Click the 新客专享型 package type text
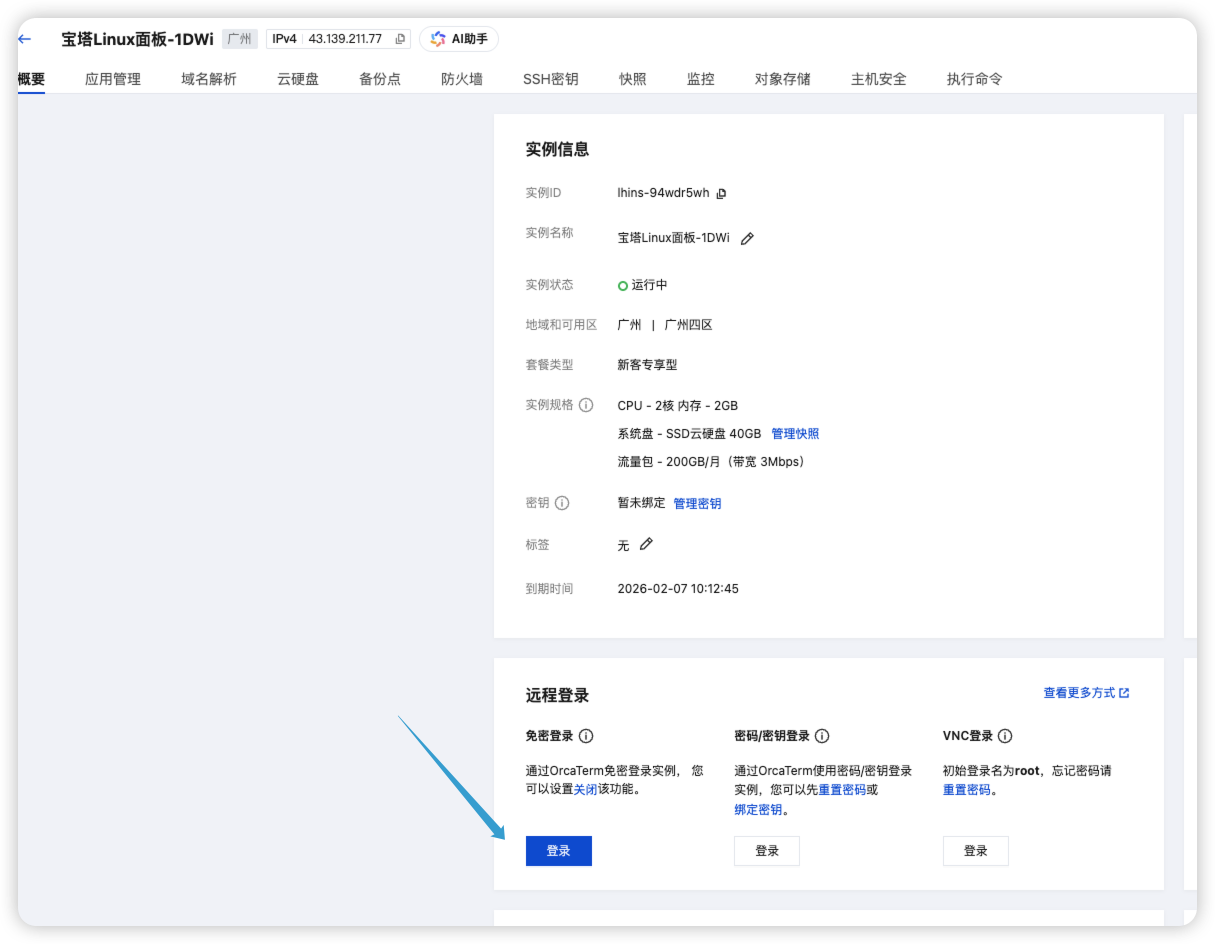Screen dimensions: 1215x944 tap(647, 365)
